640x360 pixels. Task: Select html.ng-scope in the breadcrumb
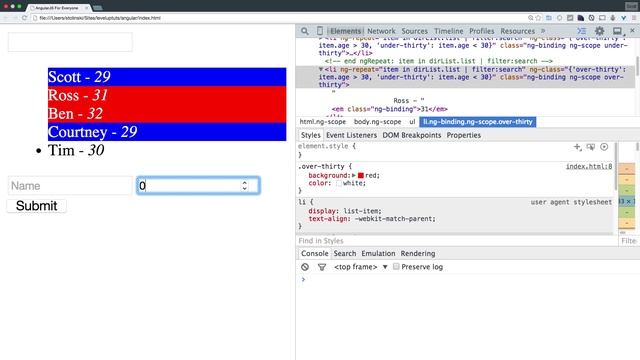point(322,122)
